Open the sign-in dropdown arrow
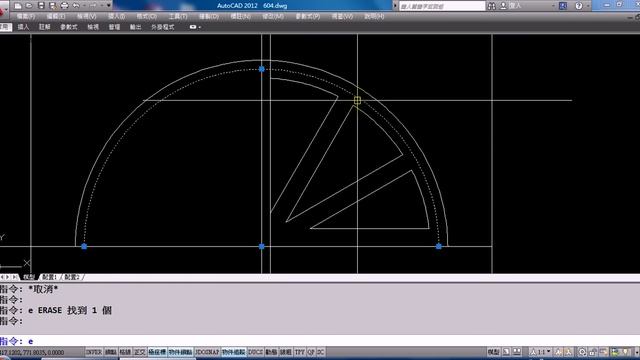Screen dimensions: 640x360 553,6
